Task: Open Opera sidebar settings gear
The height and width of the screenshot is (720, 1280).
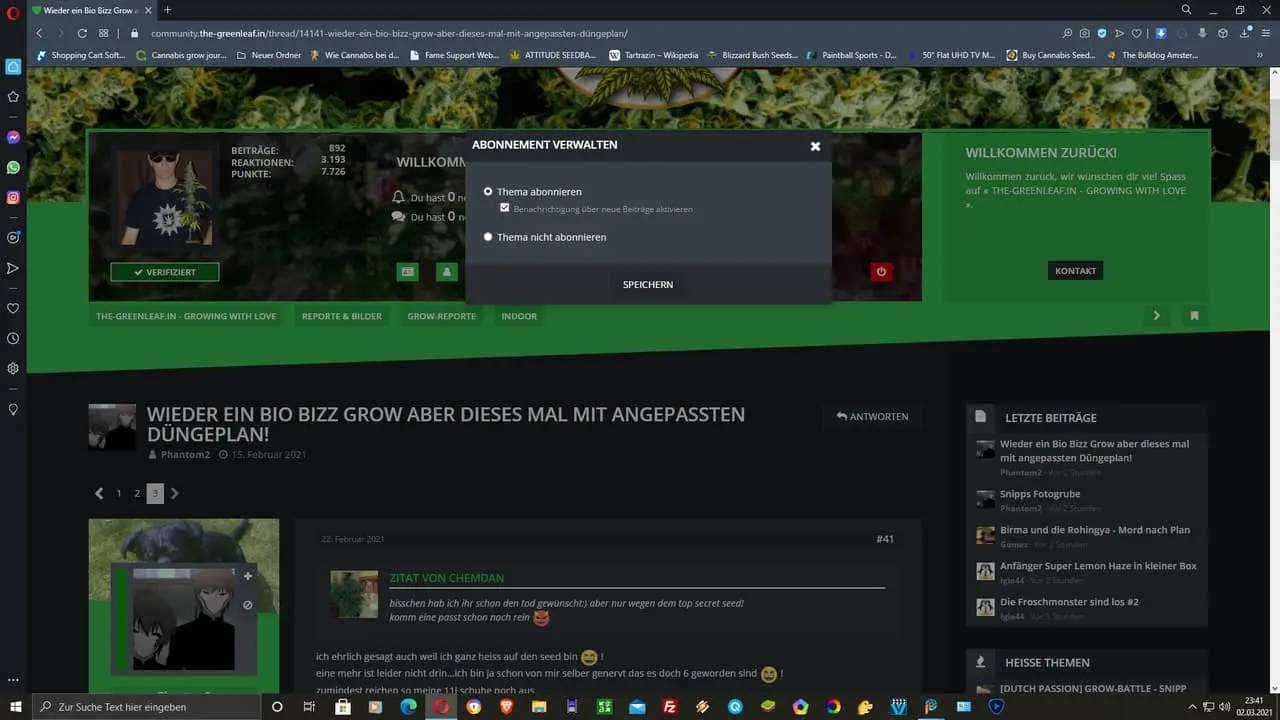Action: [x=13, y=368]
